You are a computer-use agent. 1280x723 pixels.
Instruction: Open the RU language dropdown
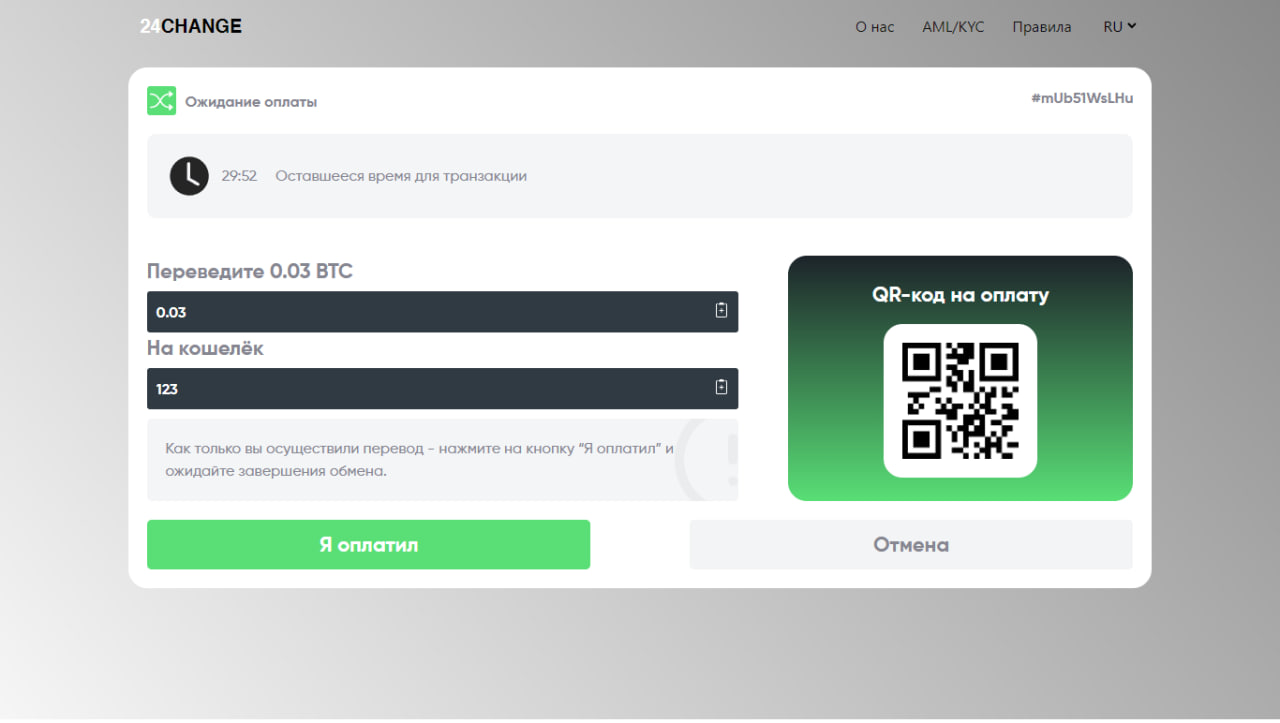(1119, 27)
